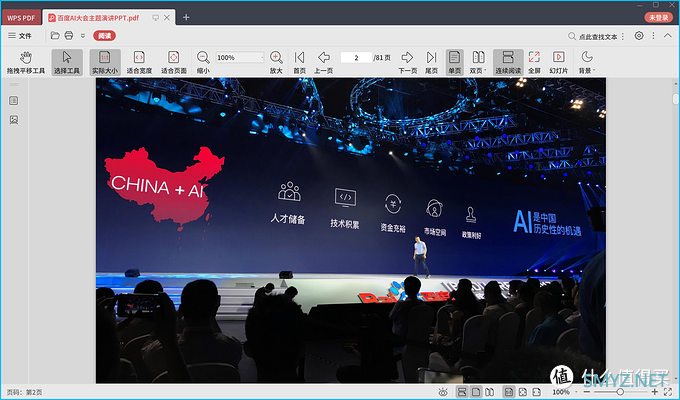Toggle 连续阅读 continuous reading mode
680x400 pixels.
pyautogui.click(x=508, y=62)
